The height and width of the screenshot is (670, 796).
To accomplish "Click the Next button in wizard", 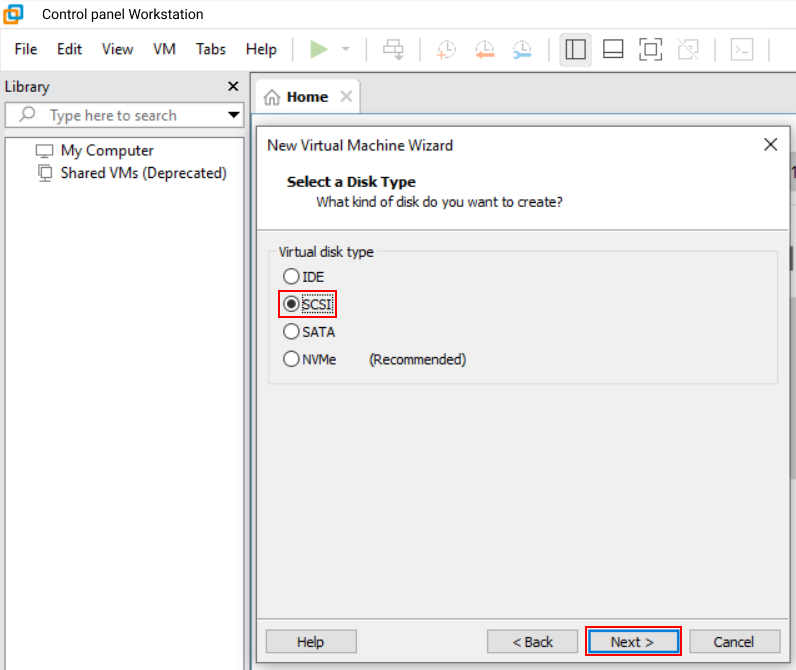I will coord(632,642).
